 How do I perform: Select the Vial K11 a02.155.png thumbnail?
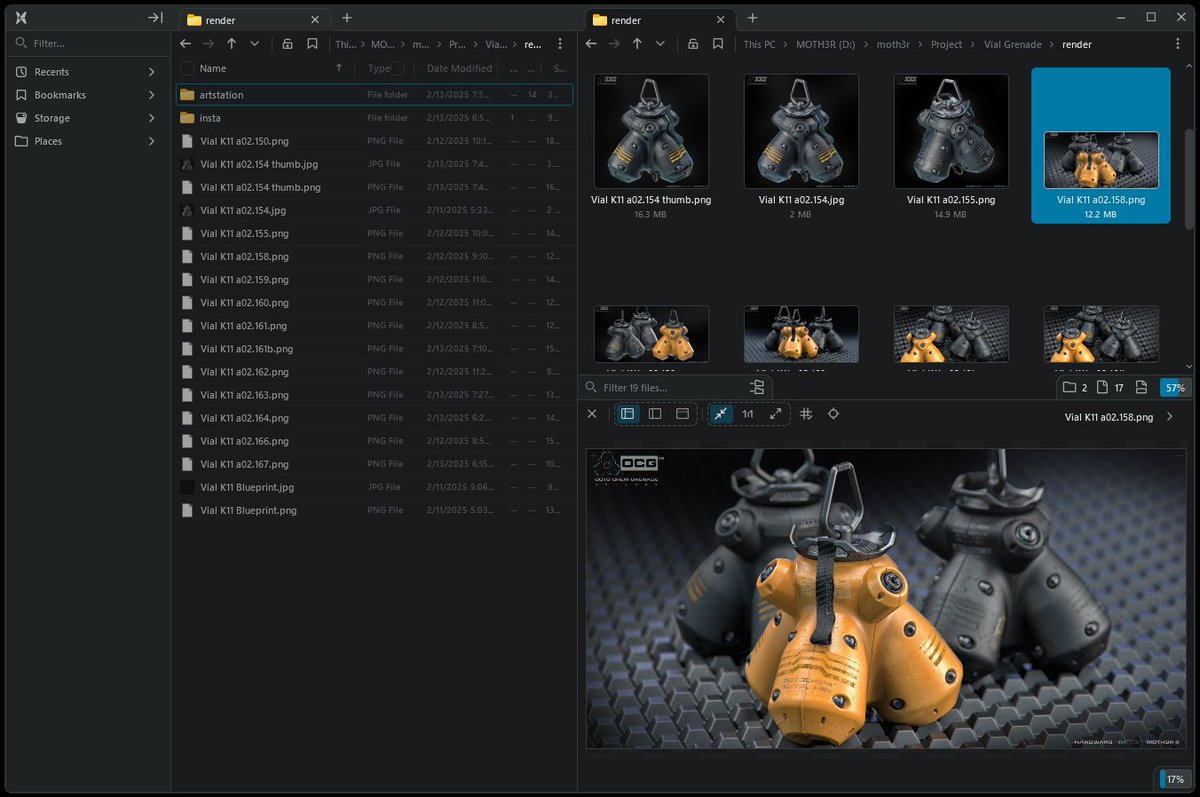pos(951,131)
